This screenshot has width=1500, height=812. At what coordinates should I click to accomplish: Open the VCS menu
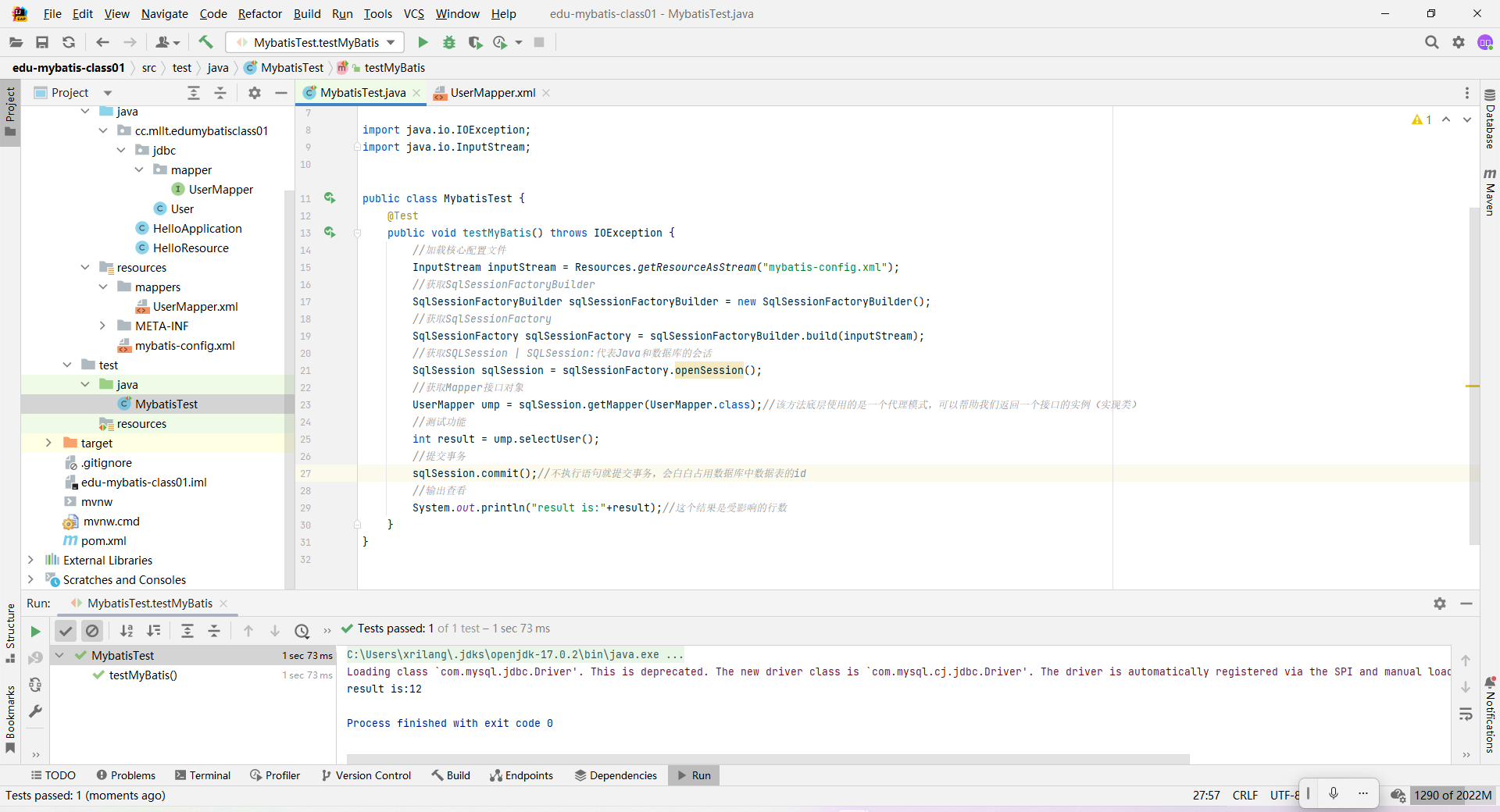(x=413, y=14)
